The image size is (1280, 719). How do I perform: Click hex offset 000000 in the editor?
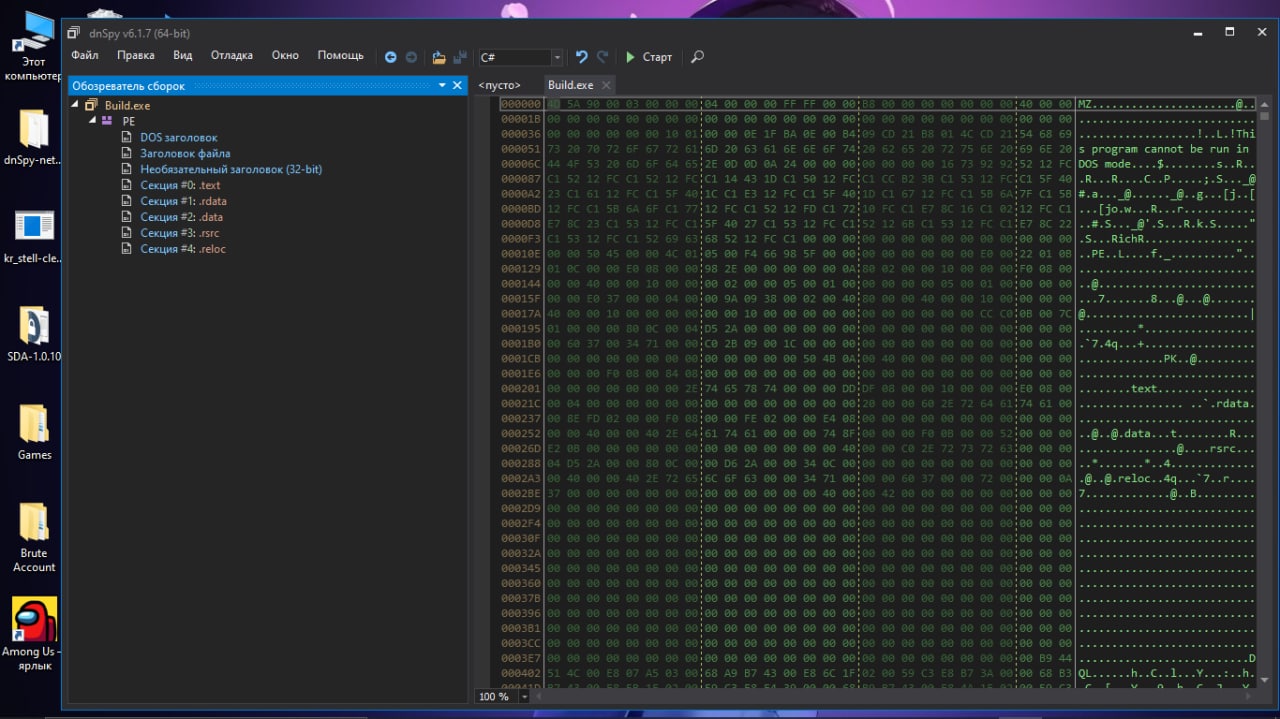tap(520, 104)
